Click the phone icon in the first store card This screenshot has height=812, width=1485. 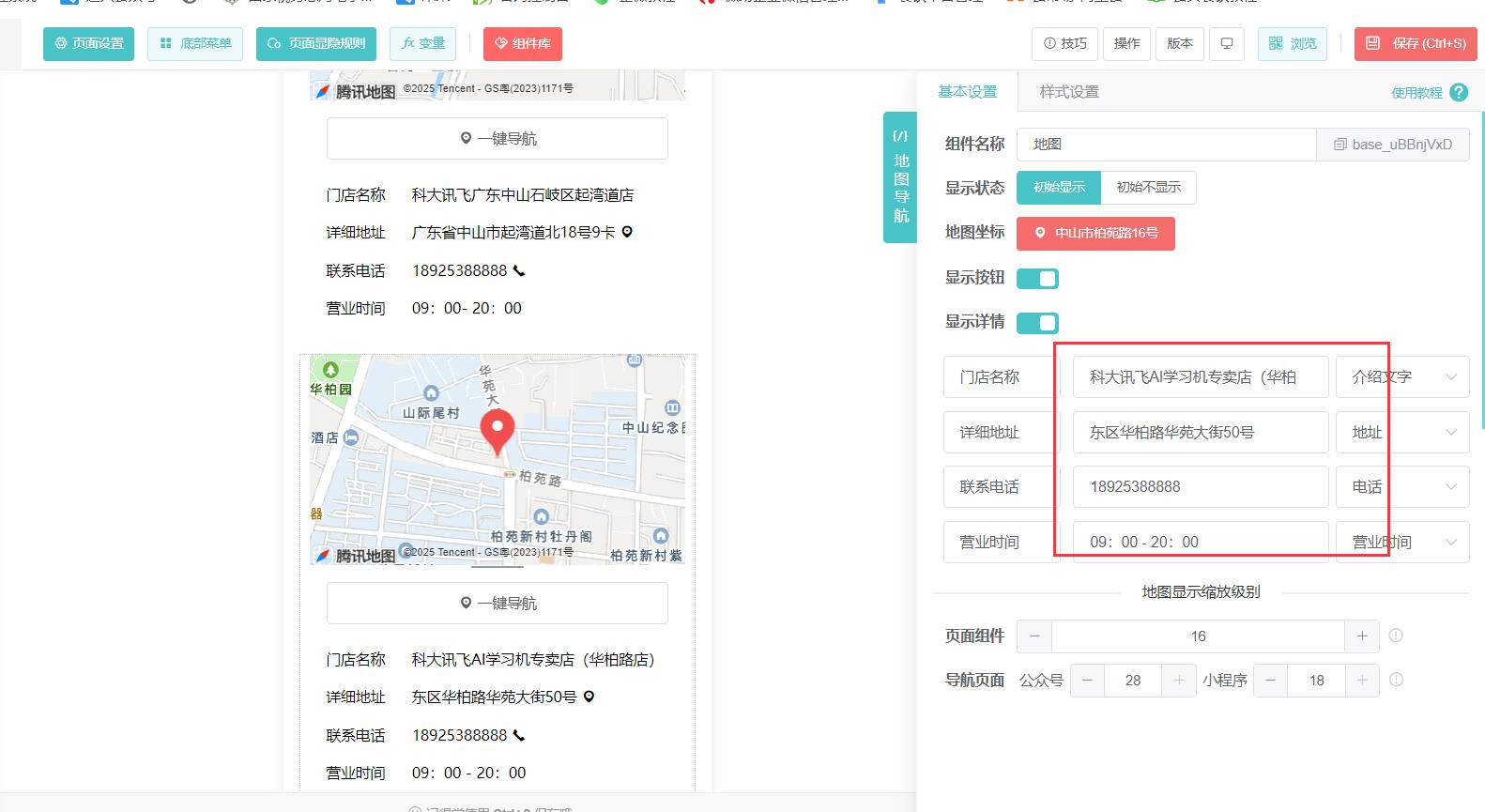(x=519, y=271)
